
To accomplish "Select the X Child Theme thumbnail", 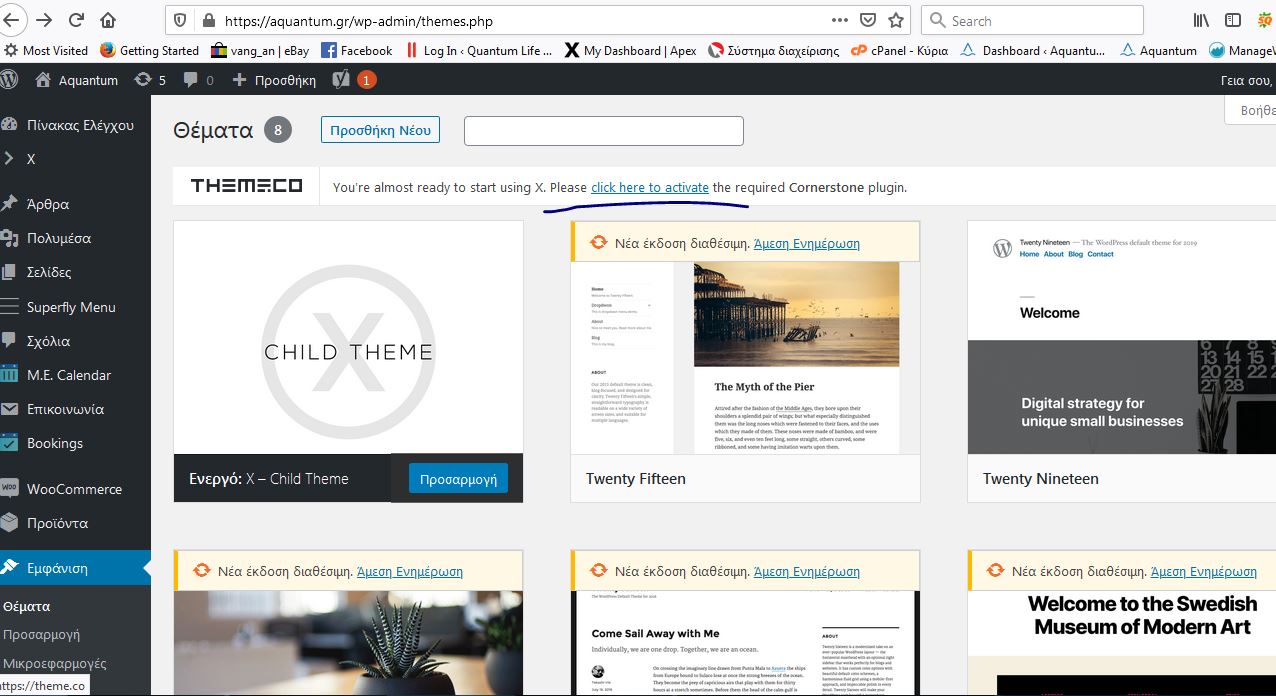I will (348, 338).
